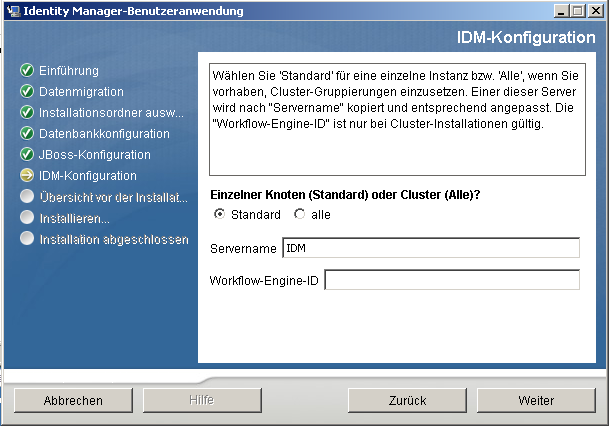The image size is (609, 426).
Task: Select the alle radio button
Action: pyautogui.click(x=299, y=214)
